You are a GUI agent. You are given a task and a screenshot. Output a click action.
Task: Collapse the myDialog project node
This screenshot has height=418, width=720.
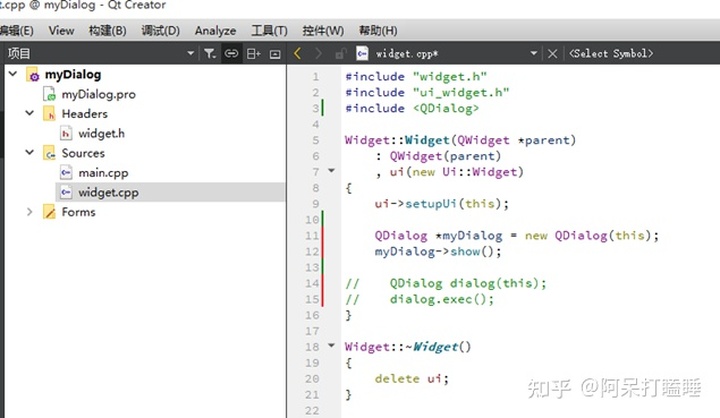(13, 73)
